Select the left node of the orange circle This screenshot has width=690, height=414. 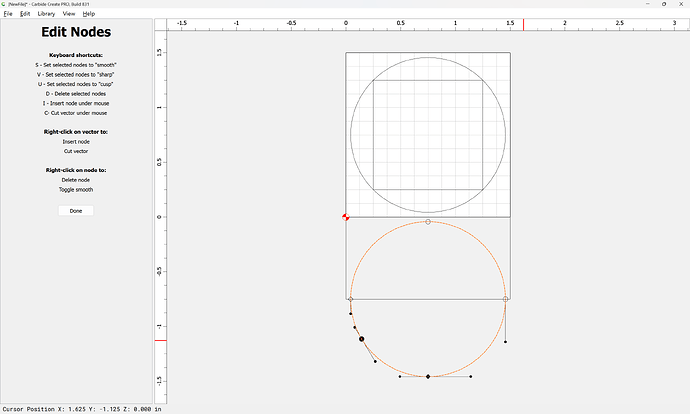[x=350, y=299]
